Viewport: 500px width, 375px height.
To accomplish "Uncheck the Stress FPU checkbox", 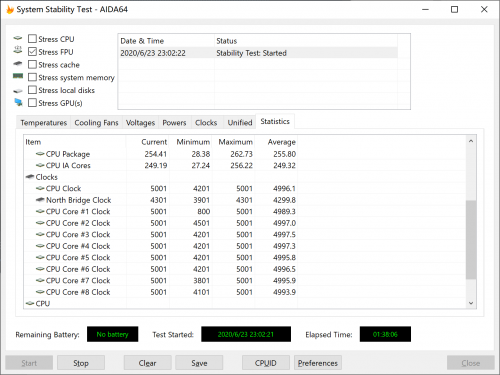I will [x=32, y=52].
